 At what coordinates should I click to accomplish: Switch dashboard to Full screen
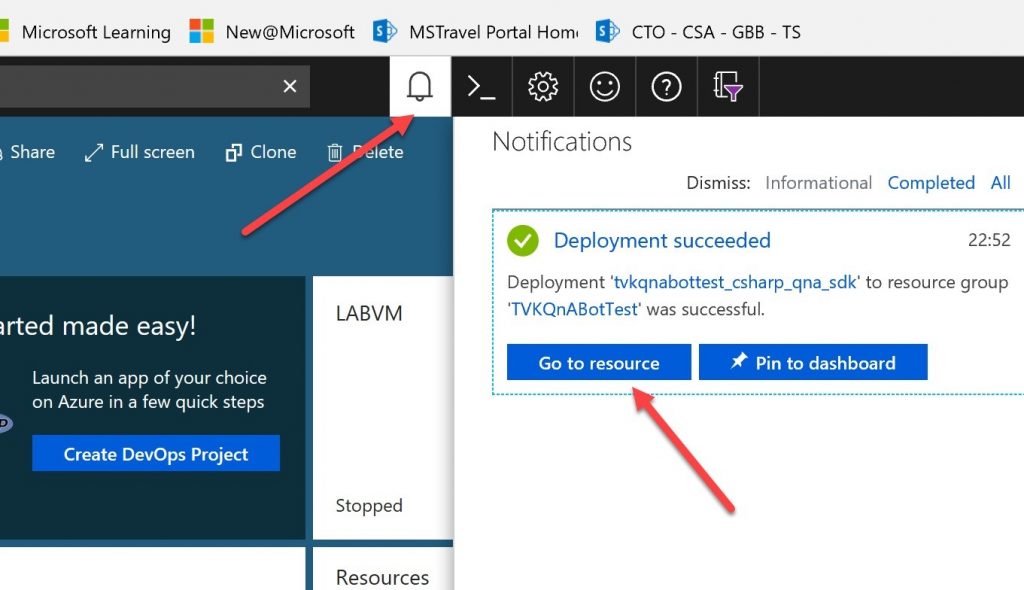pyautogui.click(x=140, y=152)
